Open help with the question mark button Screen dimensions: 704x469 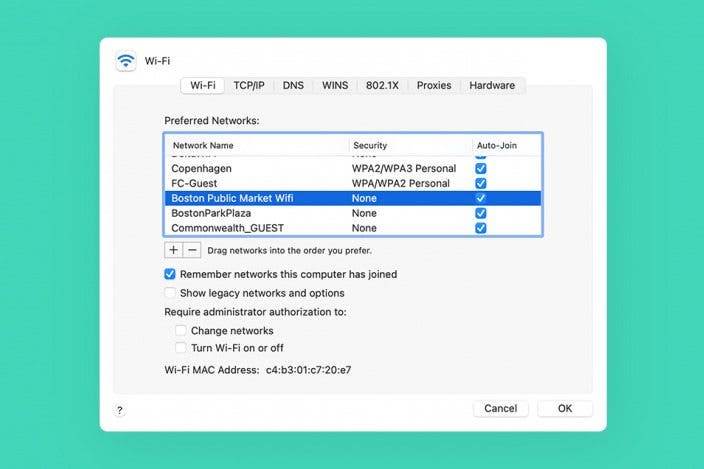pos(120,410)
